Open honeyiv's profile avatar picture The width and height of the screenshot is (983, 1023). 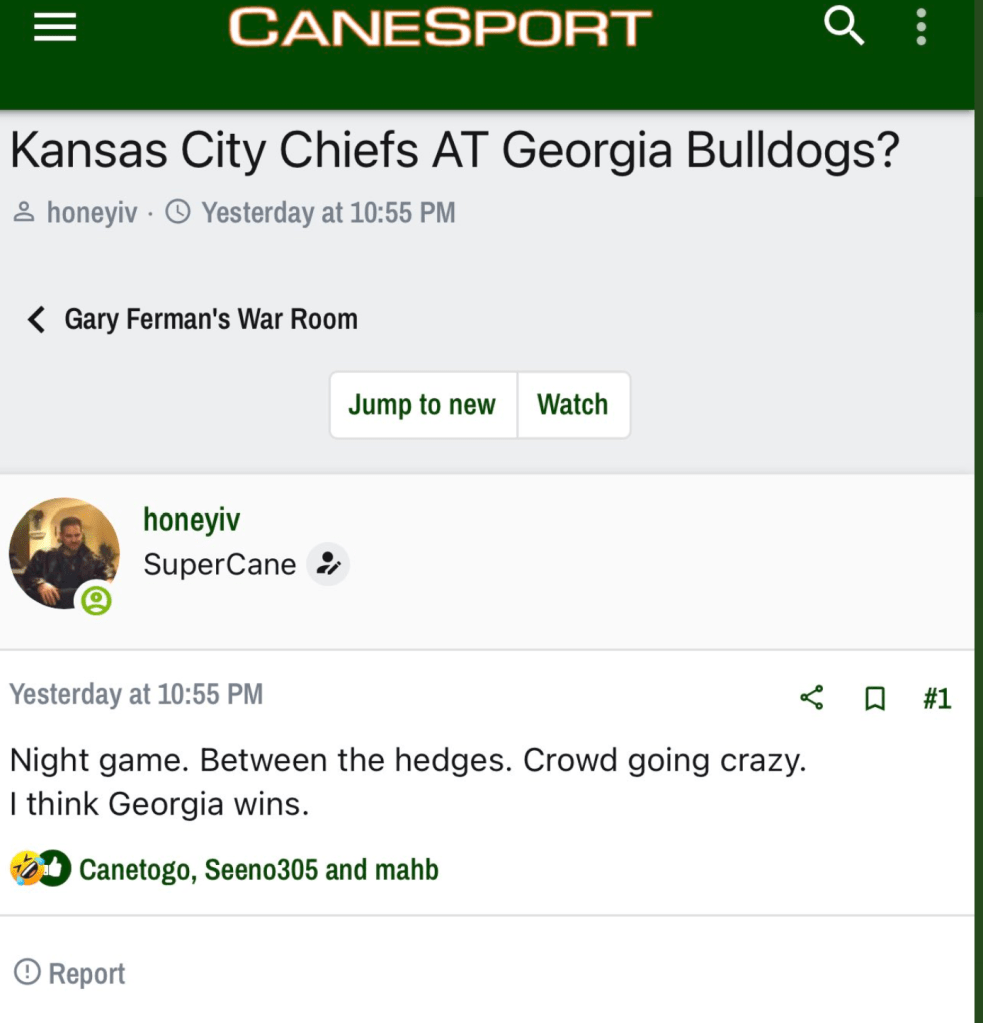point(64,553)
